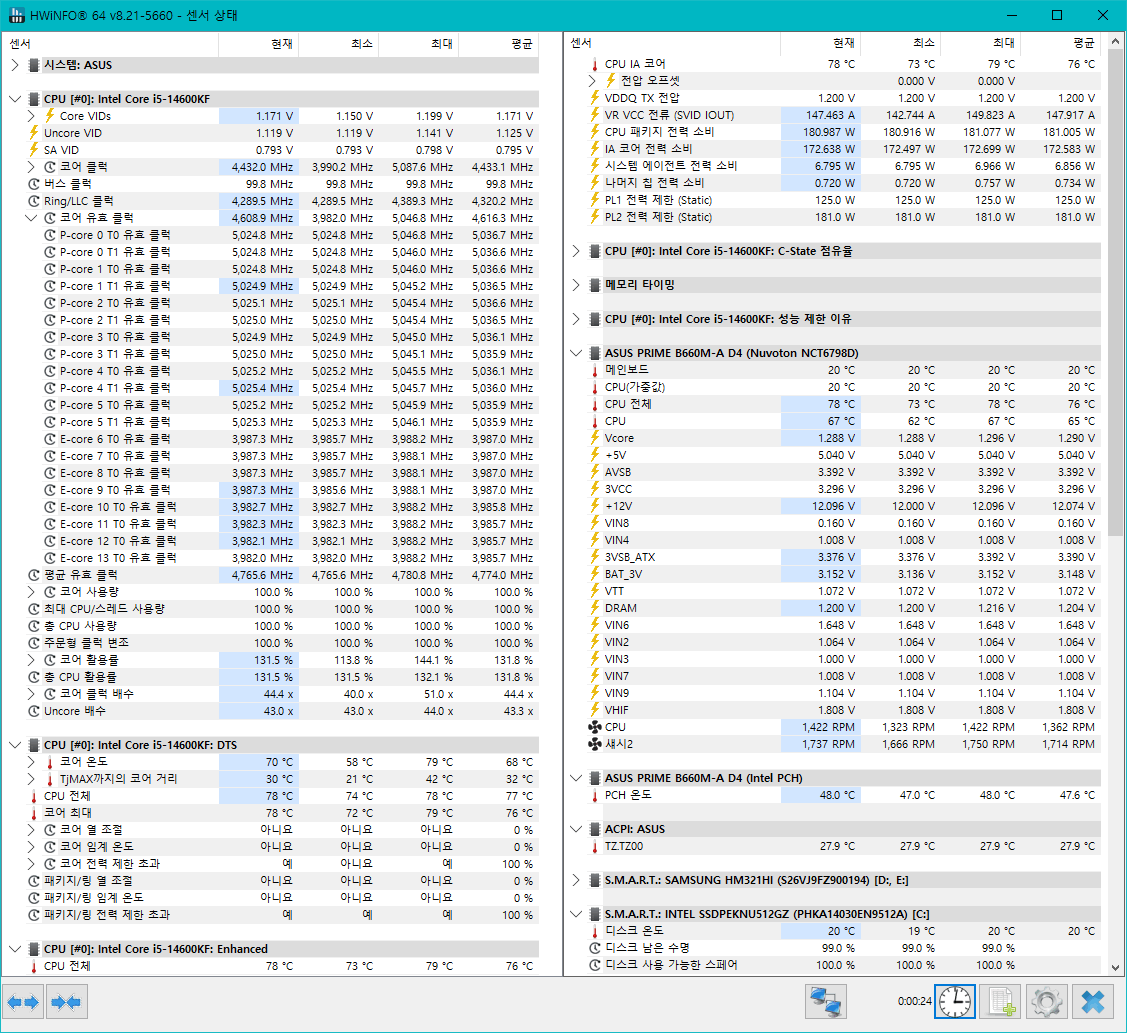Expand the 코어 사용량 row
Viewport: 1127px width, 1033px height.
[31, 592]
